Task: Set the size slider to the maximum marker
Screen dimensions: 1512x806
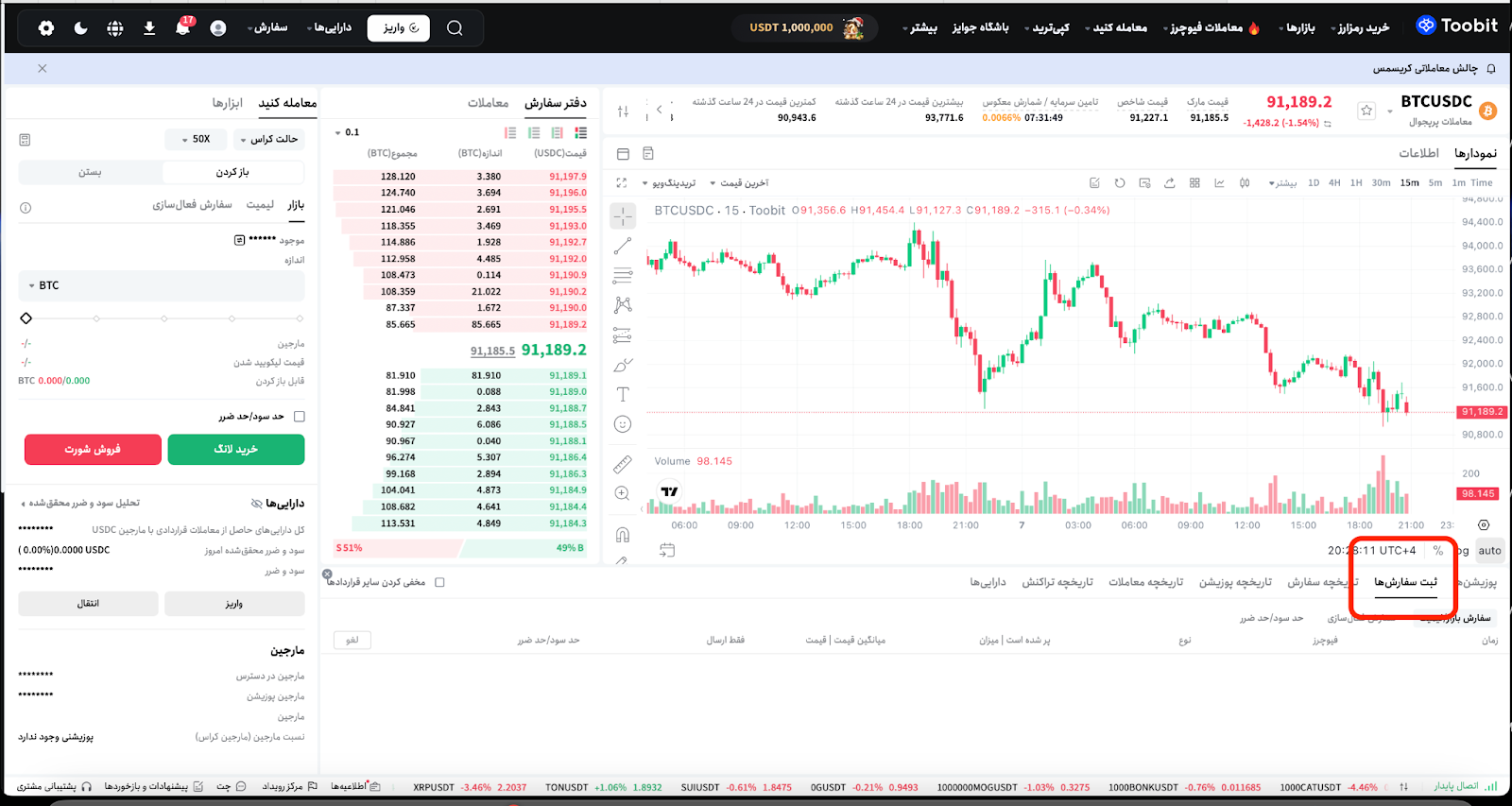Action: click(x=301, y=318)
